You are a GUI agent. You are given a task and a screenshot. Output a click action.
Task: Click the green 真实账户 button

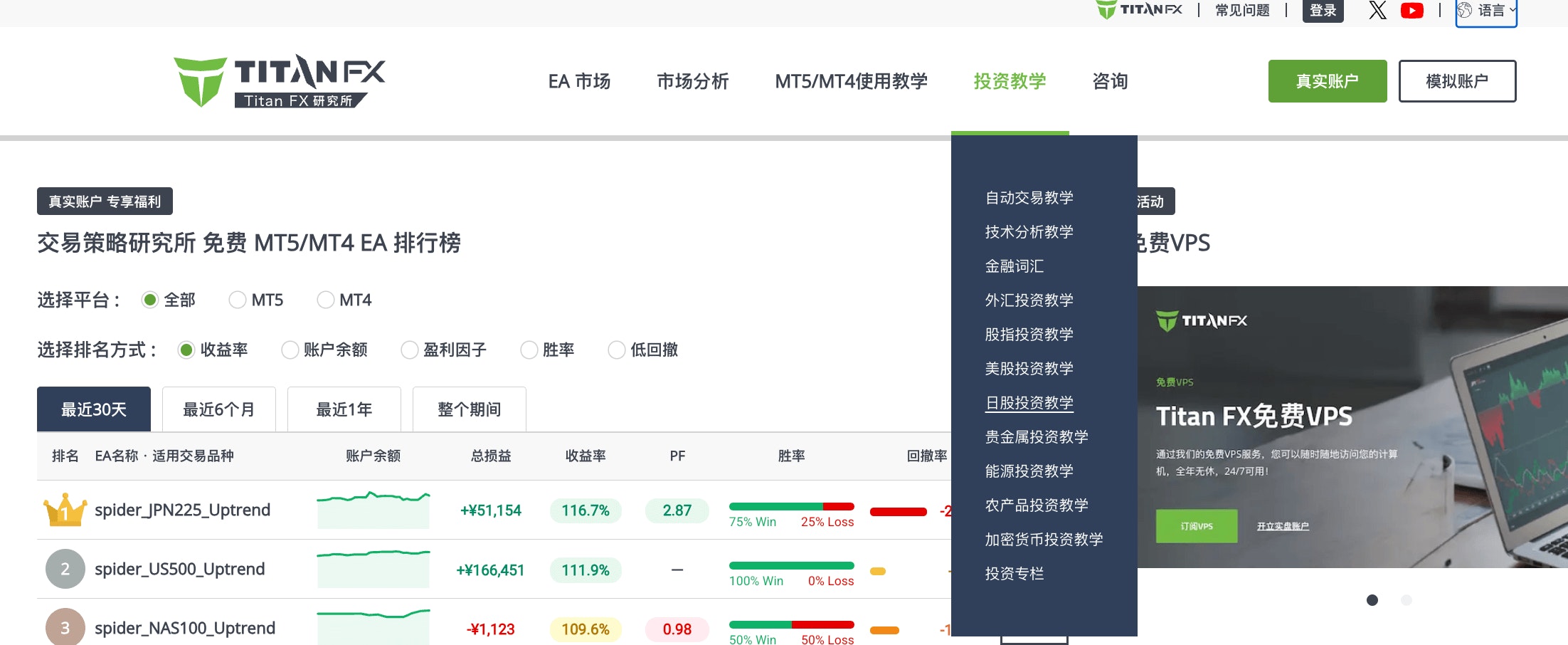coord(1327,81)
